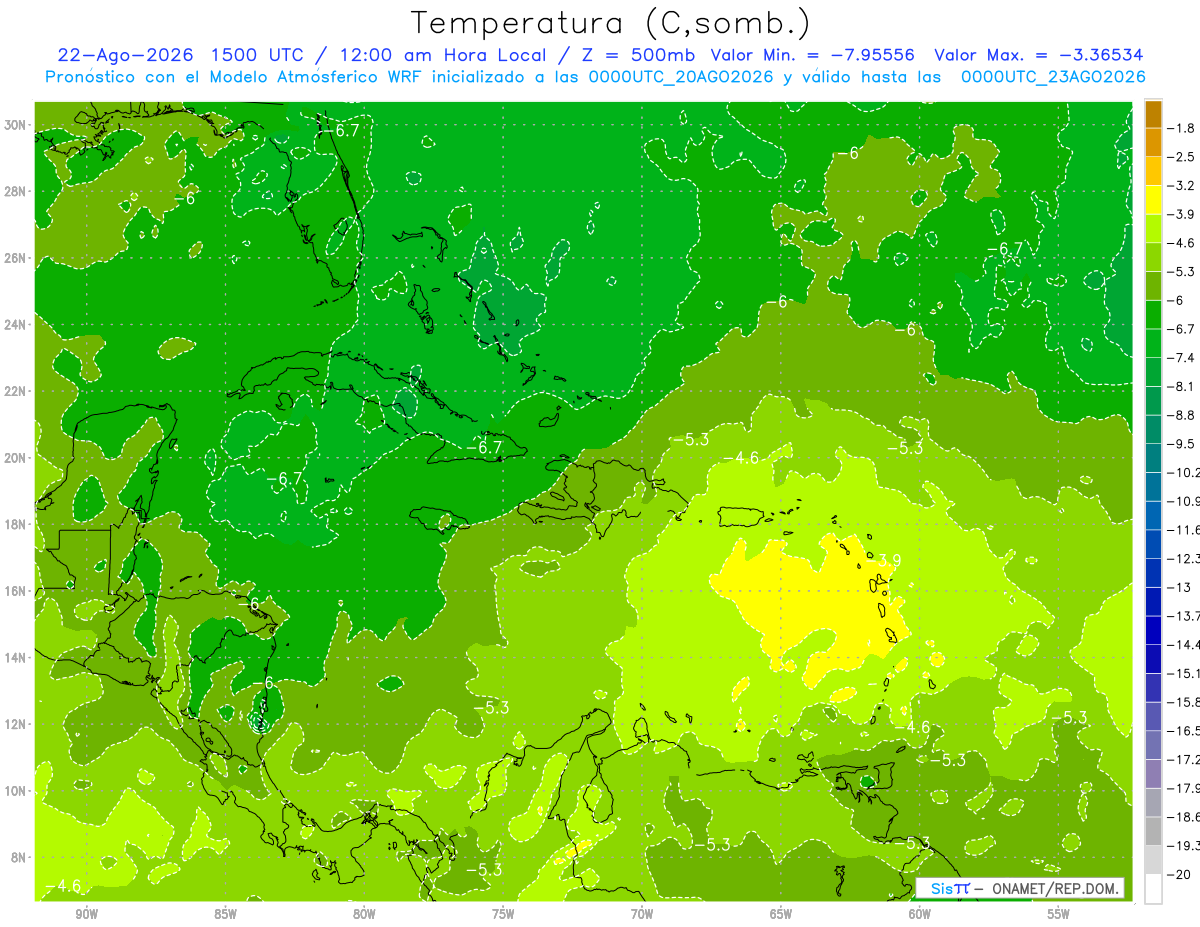The height and width of the screenshot is (927, 1200).
Task: Click the colorbar value "-11.6"
Action: tap(1184, 529)
